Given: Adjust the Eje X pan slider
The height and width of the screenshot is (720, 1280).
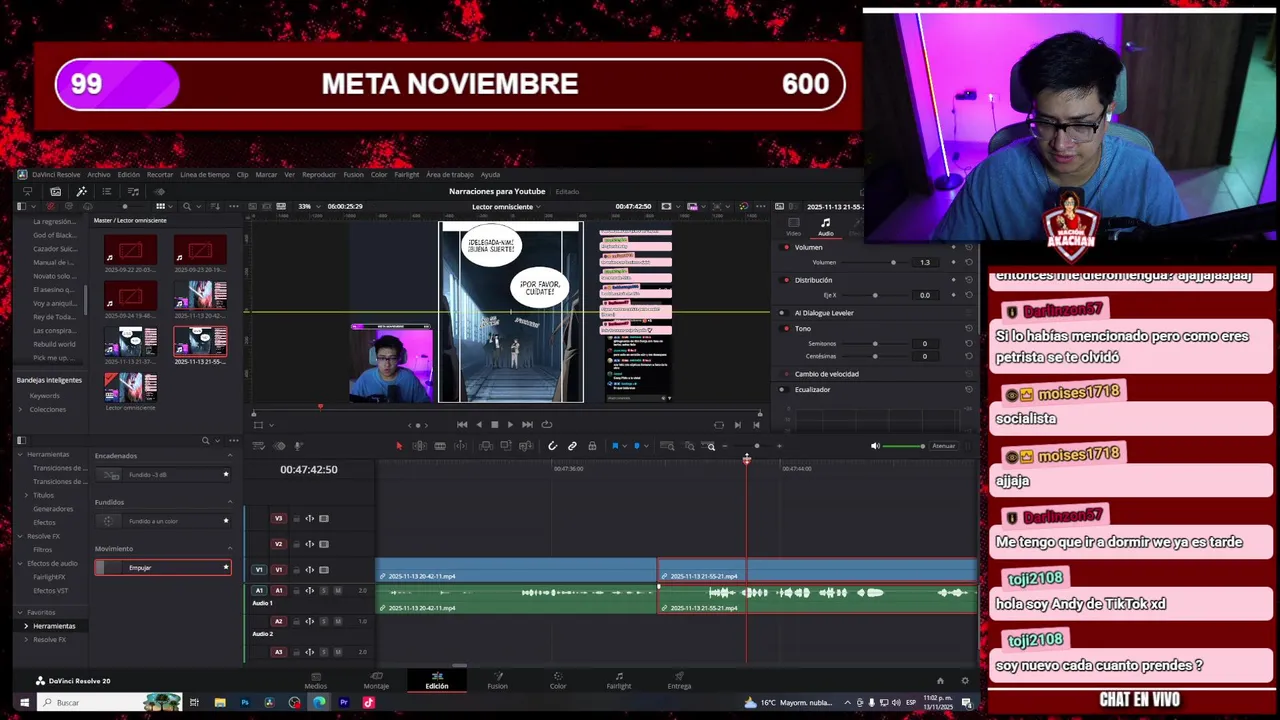Looking at the screenshot, I should tap(875, 295).
